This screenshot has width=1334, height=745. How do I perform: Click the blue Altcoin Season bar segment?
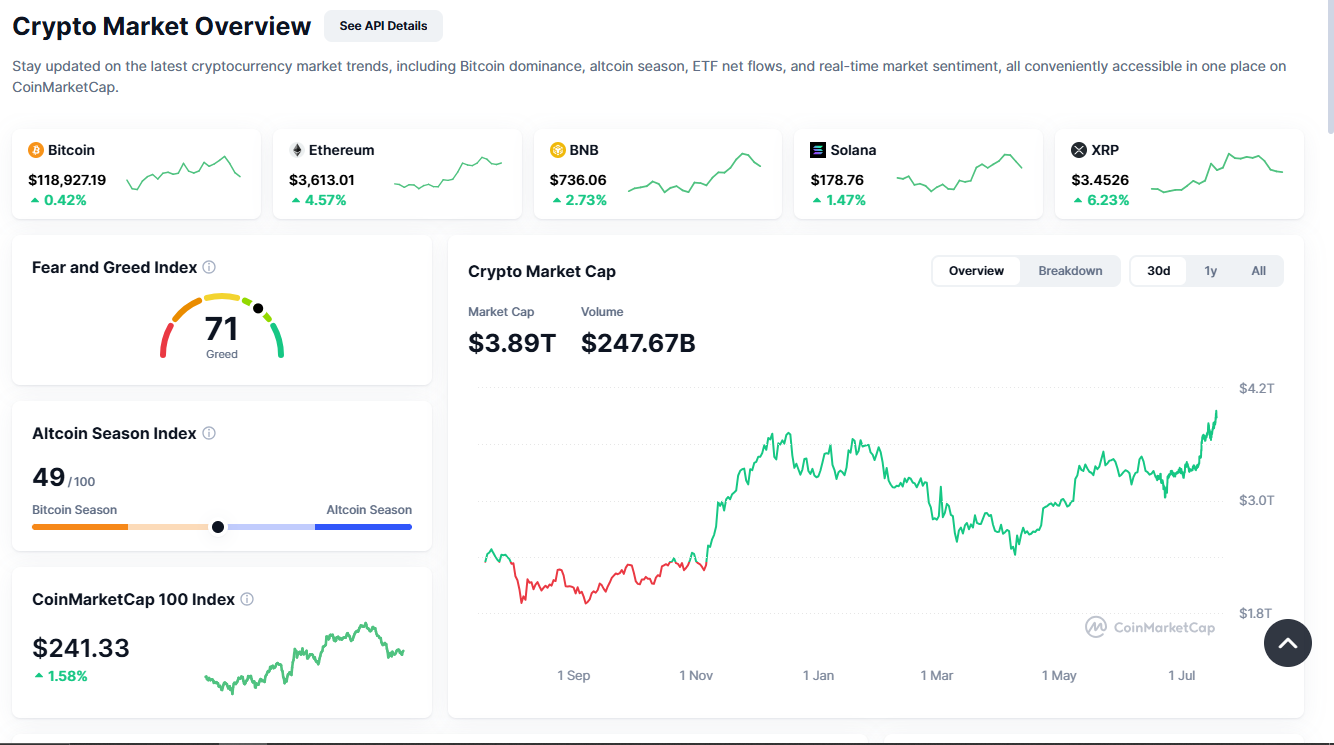363,527
